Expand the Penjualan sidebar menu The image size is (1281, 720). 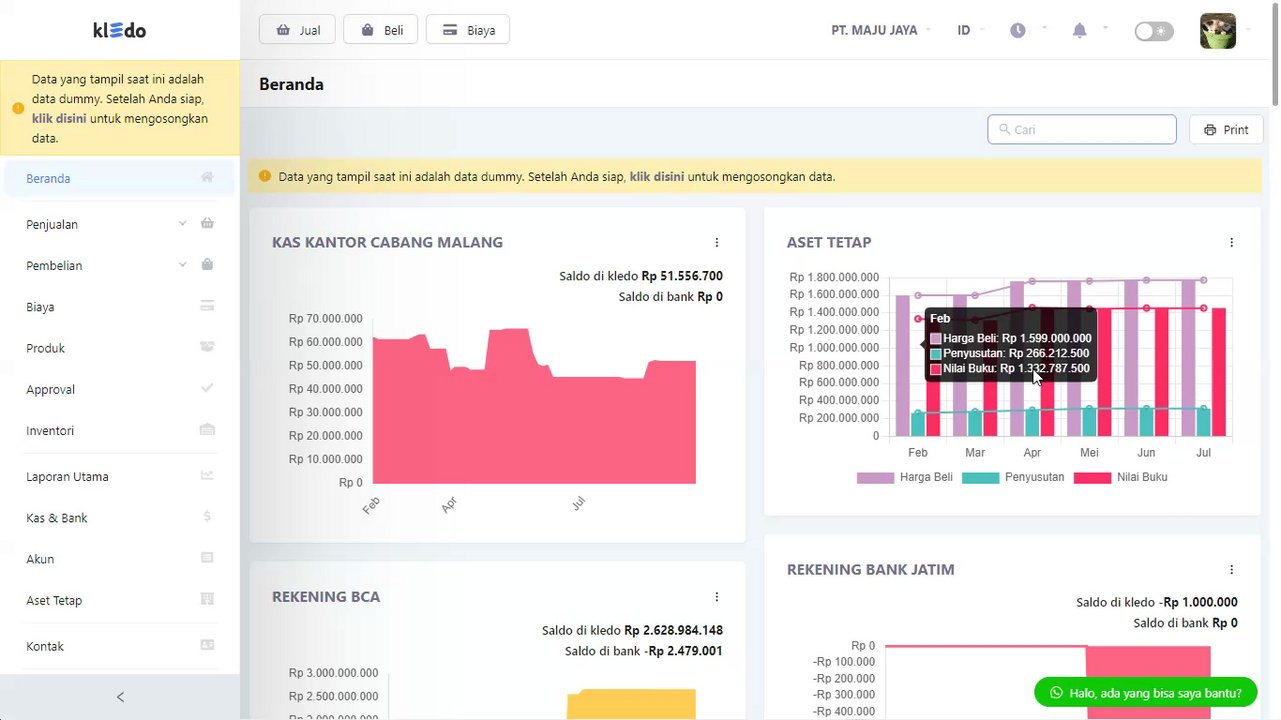(x=120, y=224)
